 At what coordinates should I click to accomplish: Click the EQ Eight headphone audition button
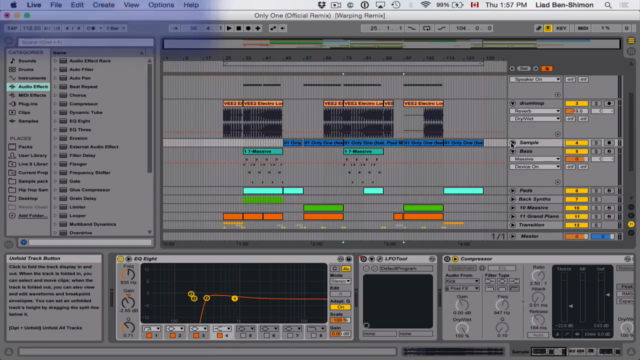coord(334,269)
